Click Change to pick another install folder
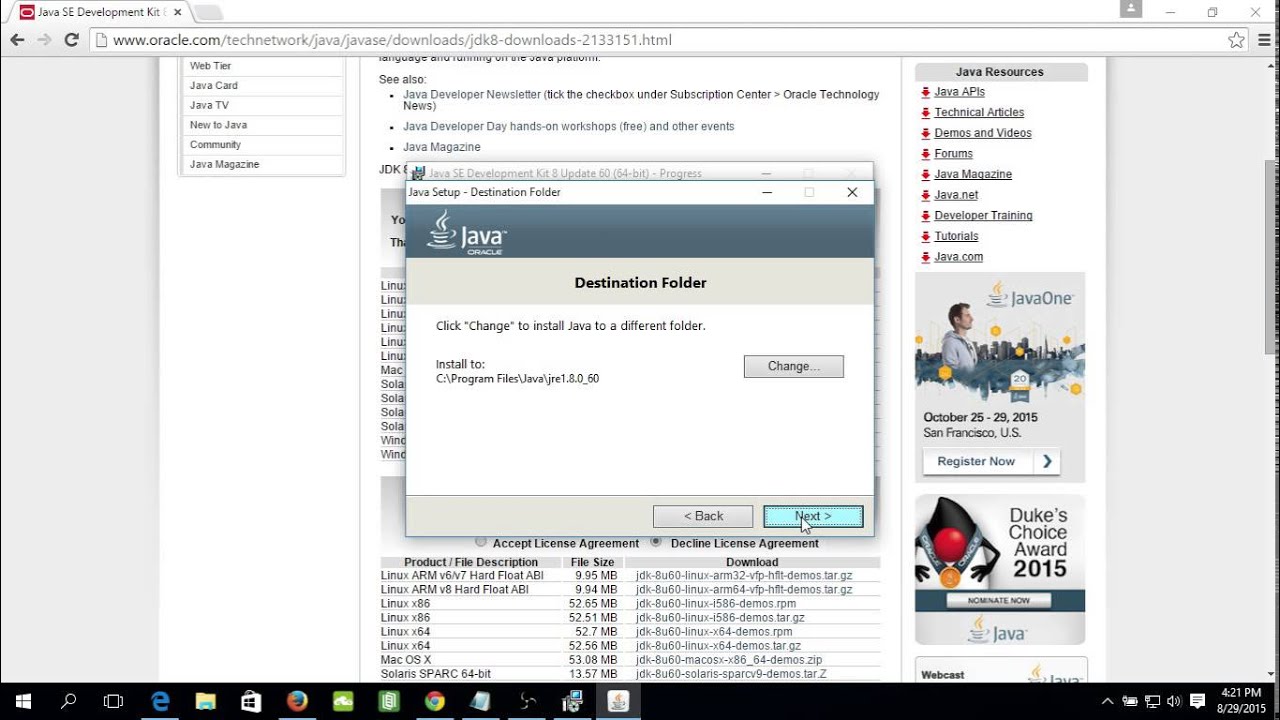This screenshot has width=1280, height=720. point(794,366)
